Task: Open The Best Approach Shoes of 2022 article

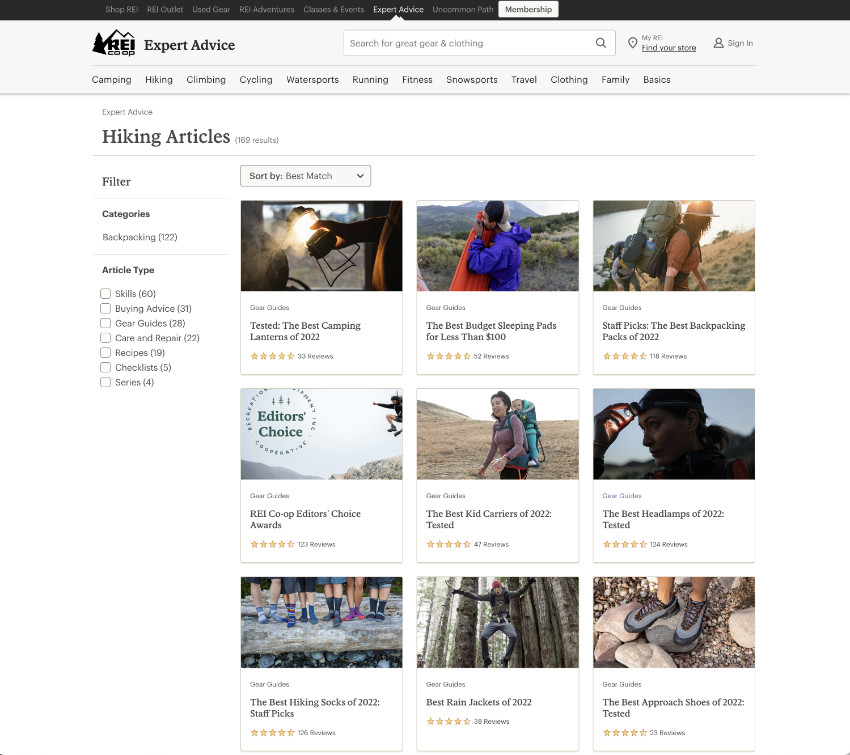Action: 673,708
